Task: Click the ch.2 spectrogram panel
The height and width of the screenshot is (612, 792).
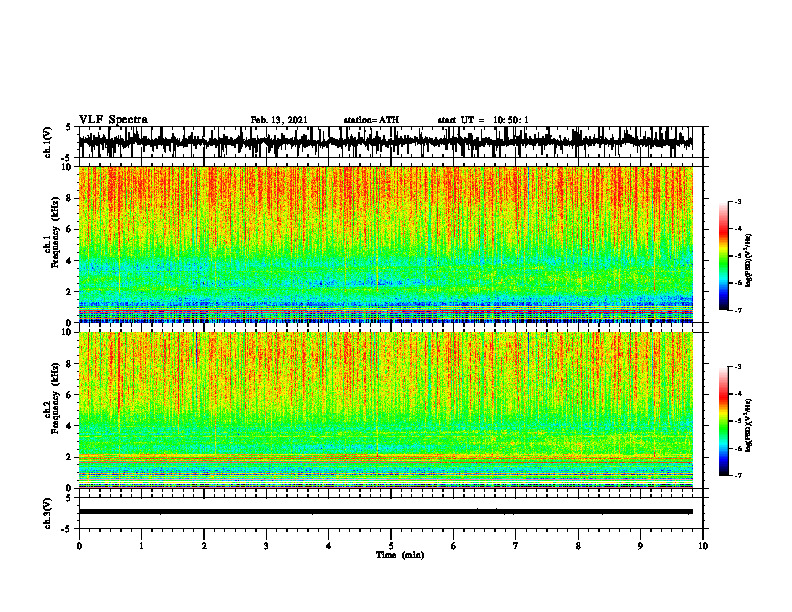Action: 385,410
